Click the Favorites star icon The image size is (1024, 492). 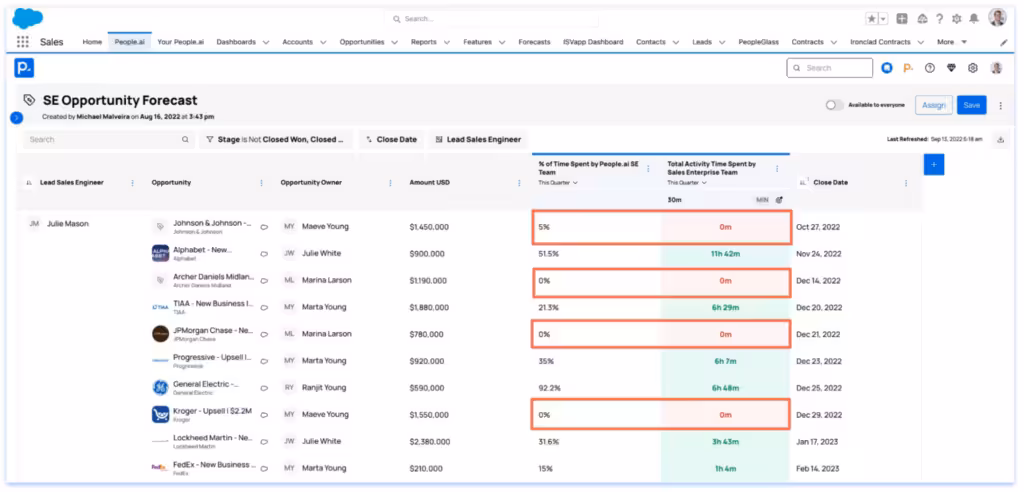coord(872,19)
